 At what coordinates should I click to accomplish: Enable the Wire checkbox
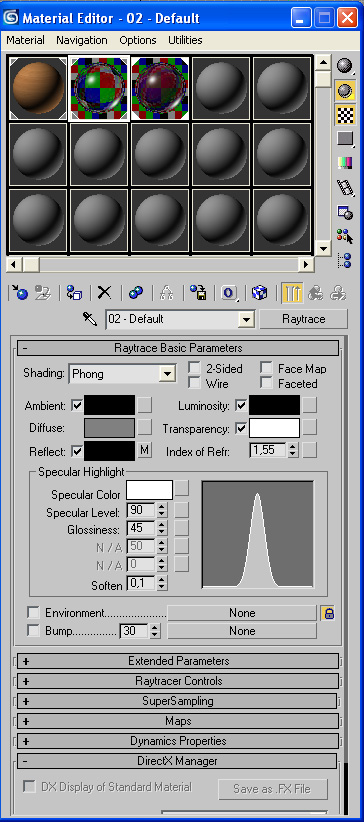click(x=195, y=383)
